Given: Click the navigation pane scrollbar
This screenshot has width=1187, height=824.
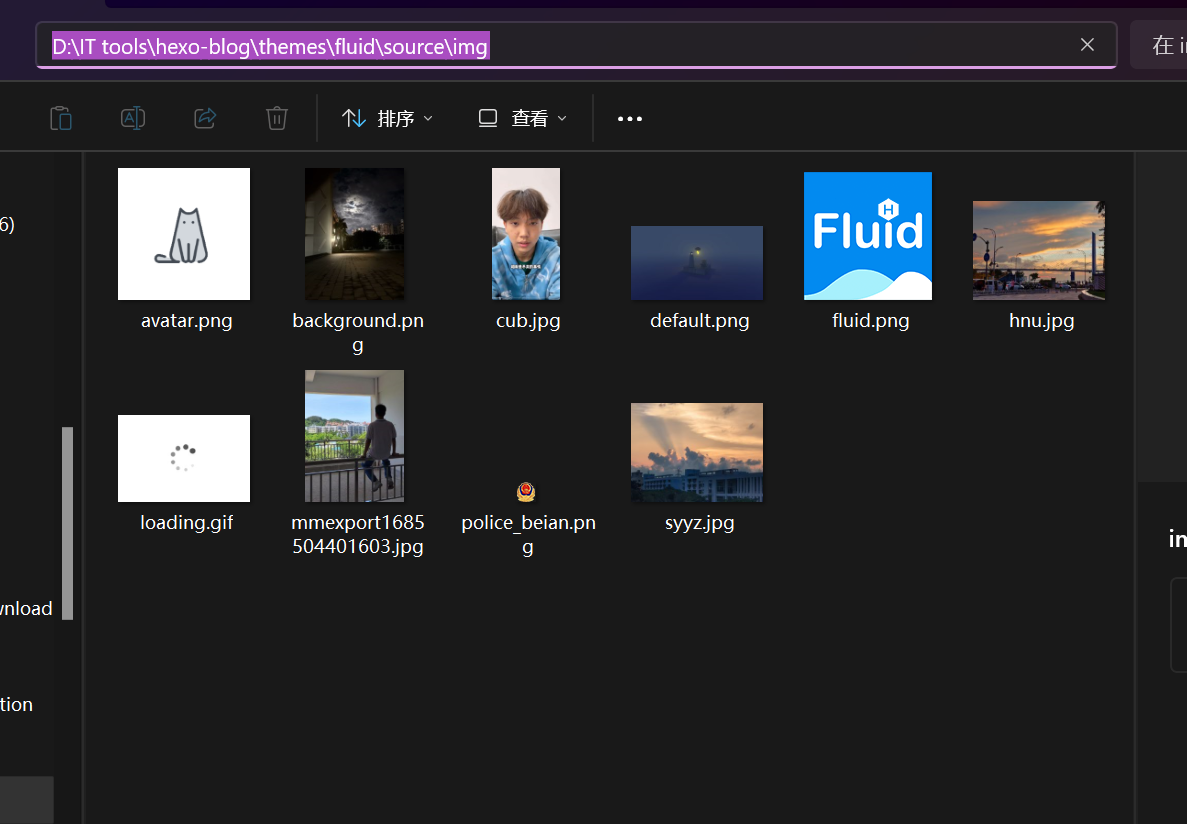Looking at the screenshot, I should [67, 523].
